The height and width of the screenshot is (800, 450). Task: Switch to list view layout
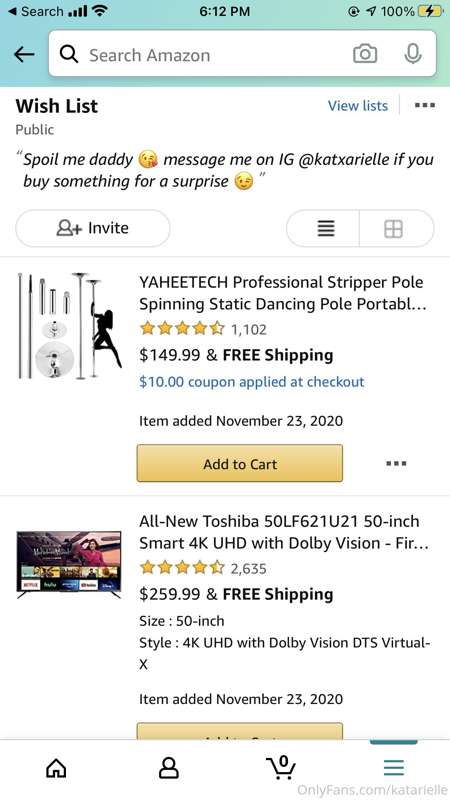tap(326, 229)
